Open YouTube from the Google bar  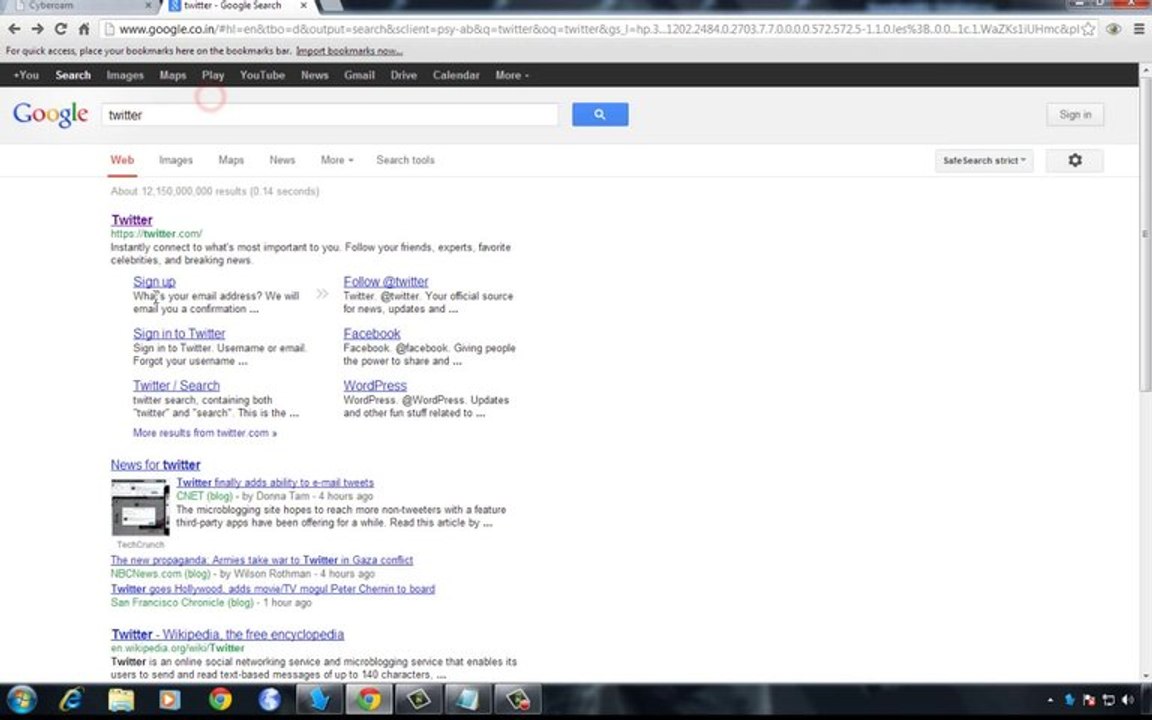262,75
